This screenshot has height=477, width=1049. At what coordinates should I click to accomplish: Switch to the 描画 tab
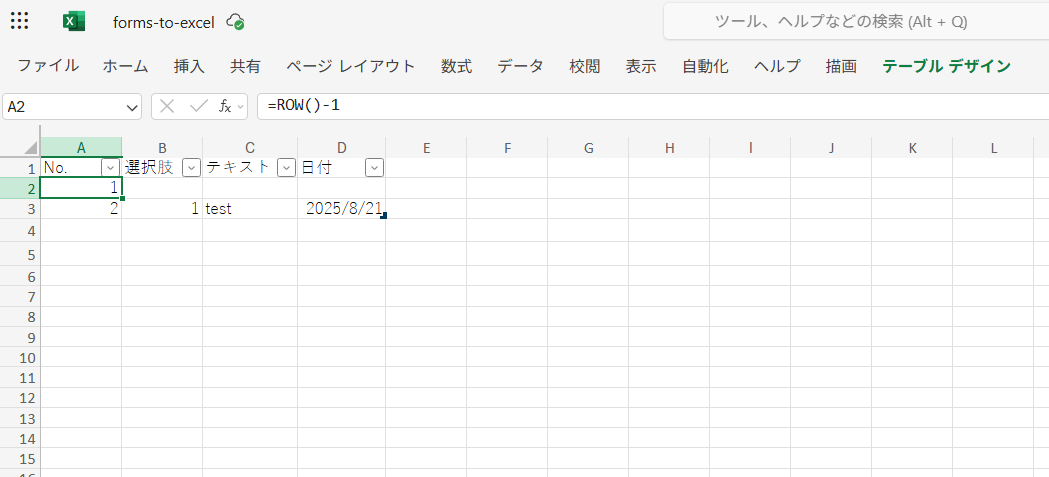pyautogui.click(x=841, y=66)
